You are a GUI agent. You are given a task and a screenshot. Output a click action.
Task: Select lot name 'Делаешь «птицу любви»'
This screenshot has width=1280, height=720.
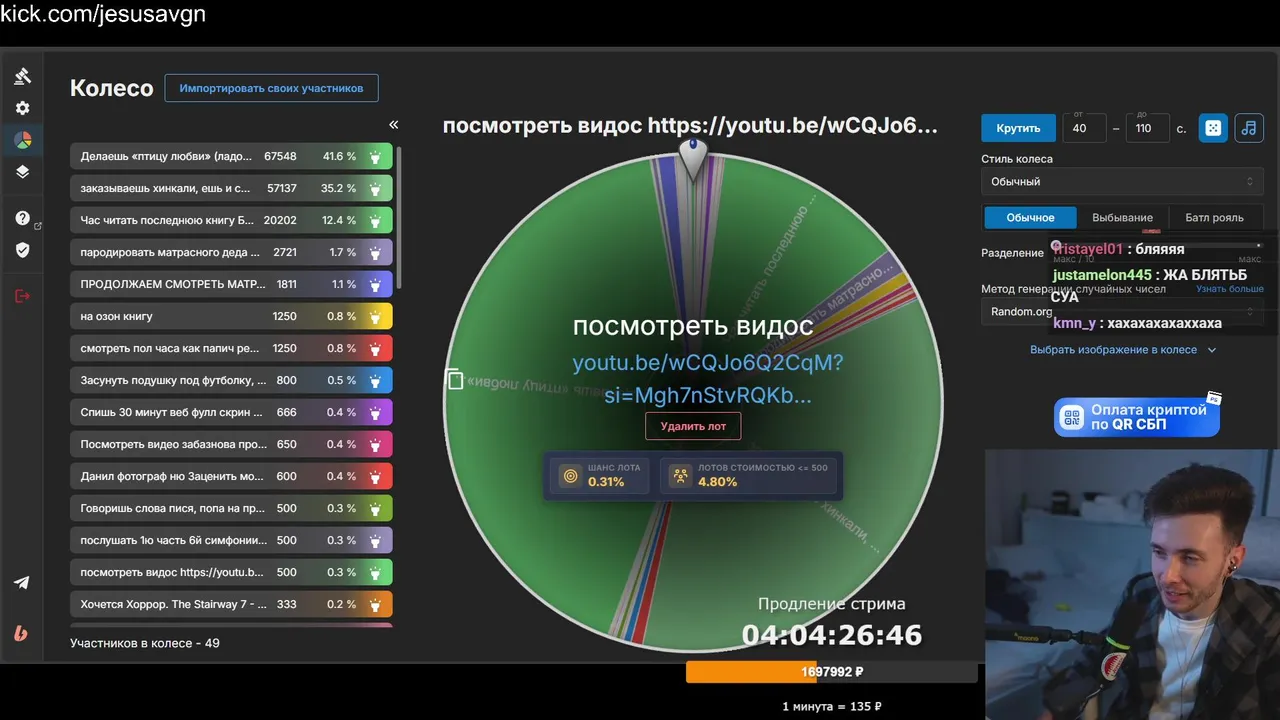(x=166, y=157)
